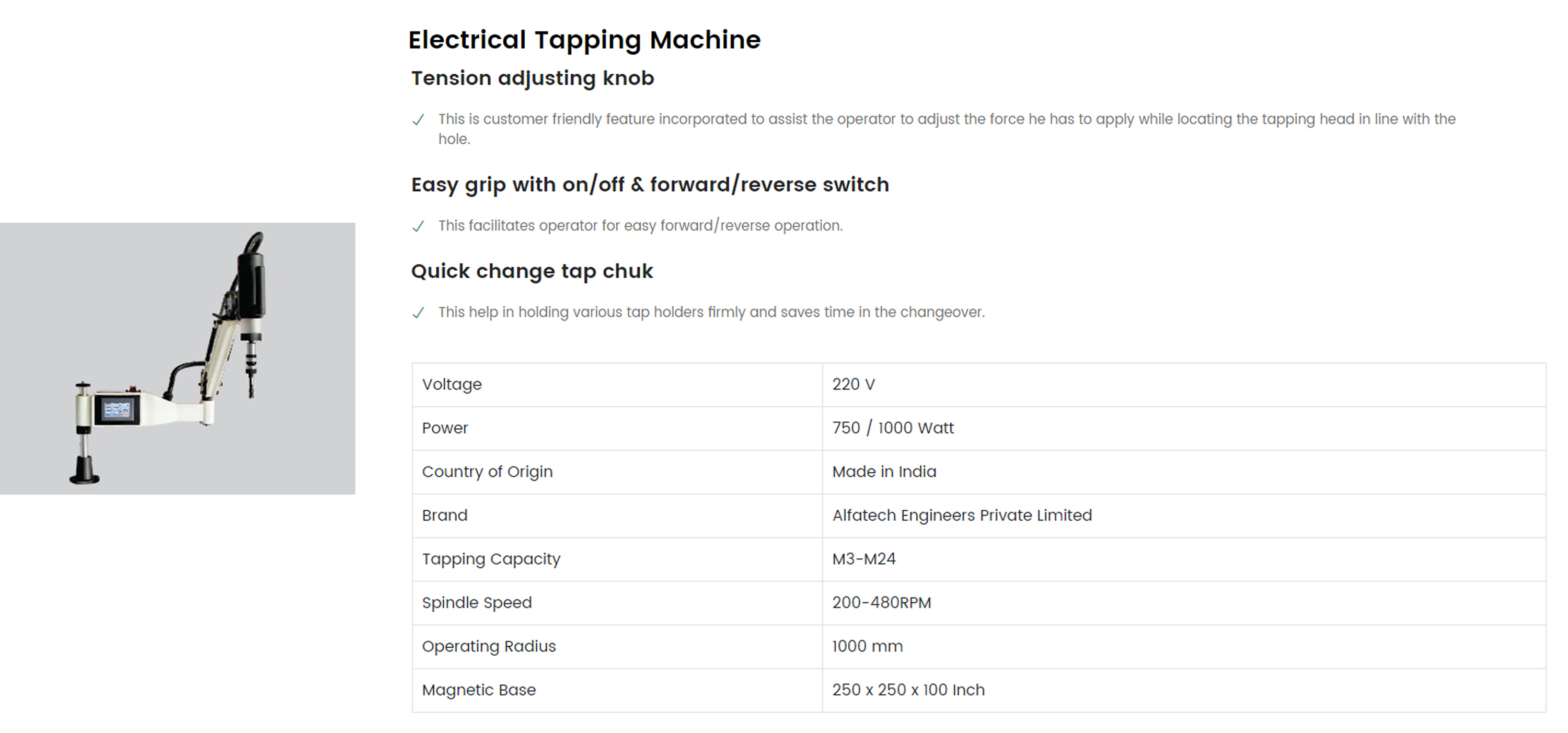Select the Quick change tap chuk heading
The height and width of the screenshot is (733, 1568).
pyautogui.click(x=532, y=271)
